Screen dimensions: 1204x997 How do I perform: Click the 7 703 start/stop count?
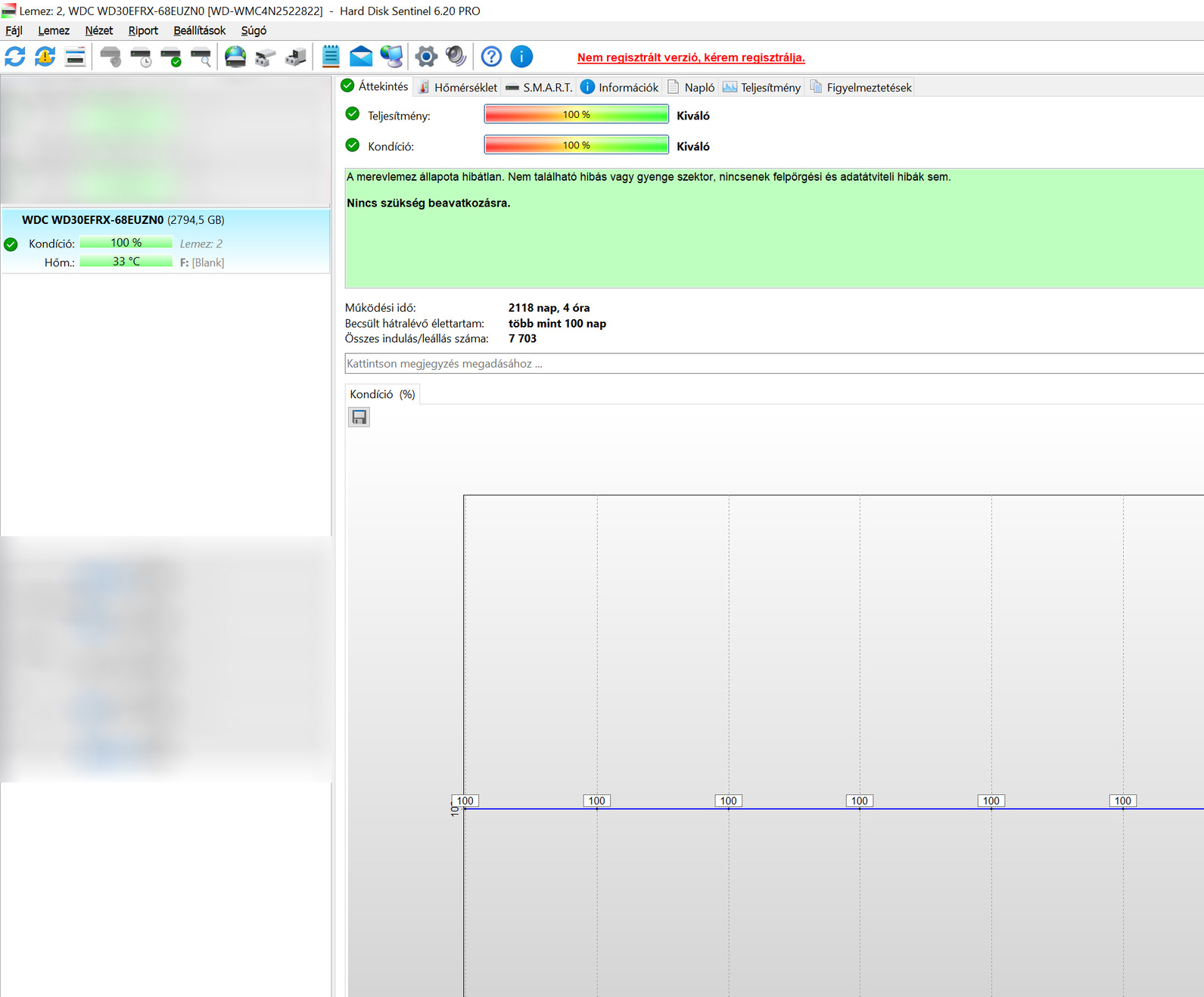pyautogui.click(x=522, y=338)
